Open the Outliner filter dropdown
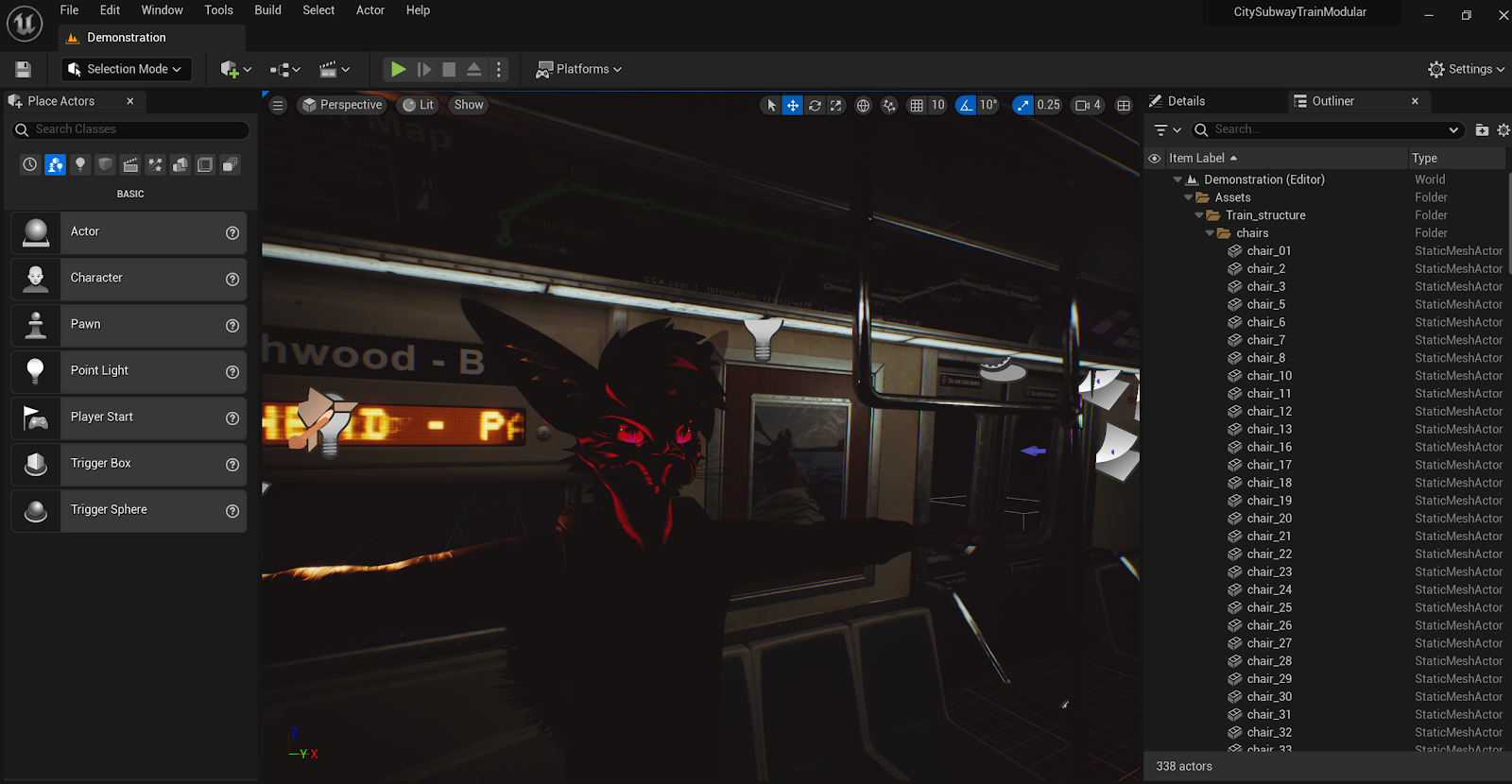 click(x=1168, y=129)
